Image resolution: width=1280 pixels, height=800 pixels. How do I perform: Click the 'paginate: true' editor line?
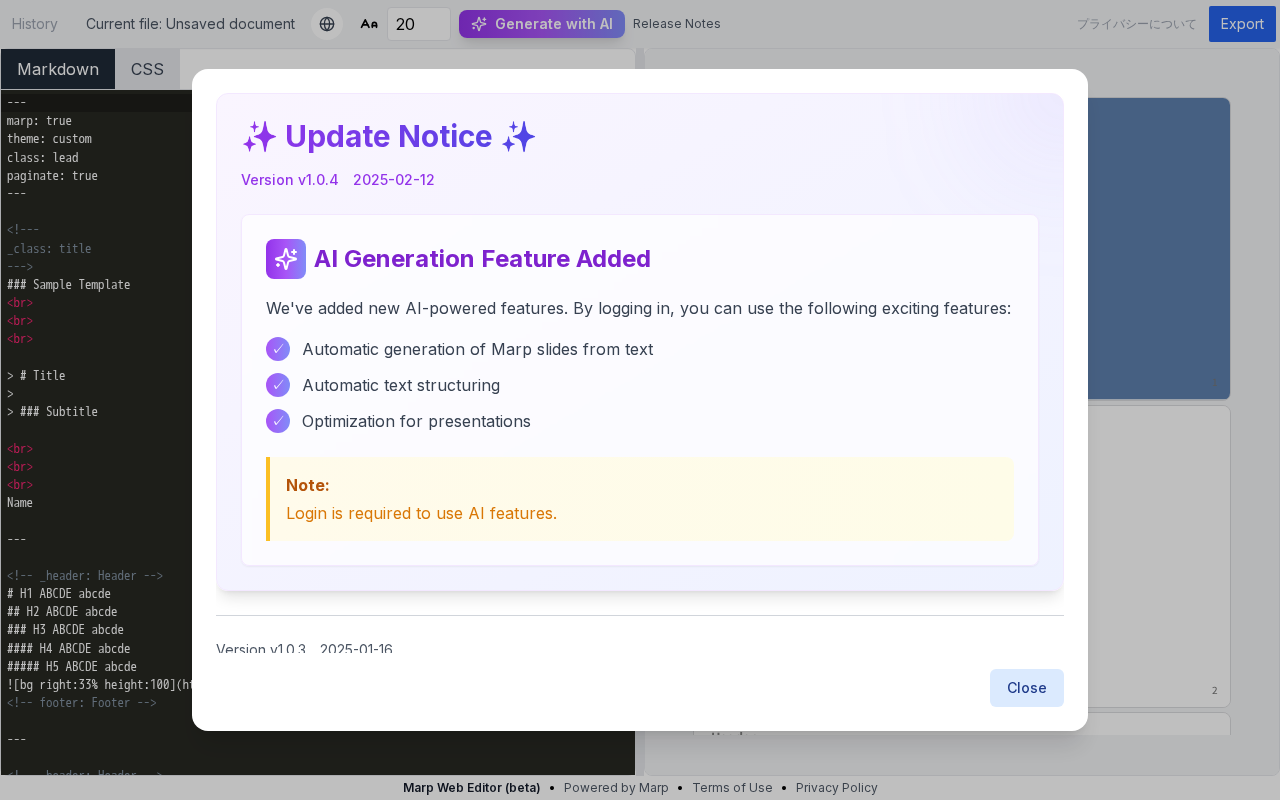52,176
